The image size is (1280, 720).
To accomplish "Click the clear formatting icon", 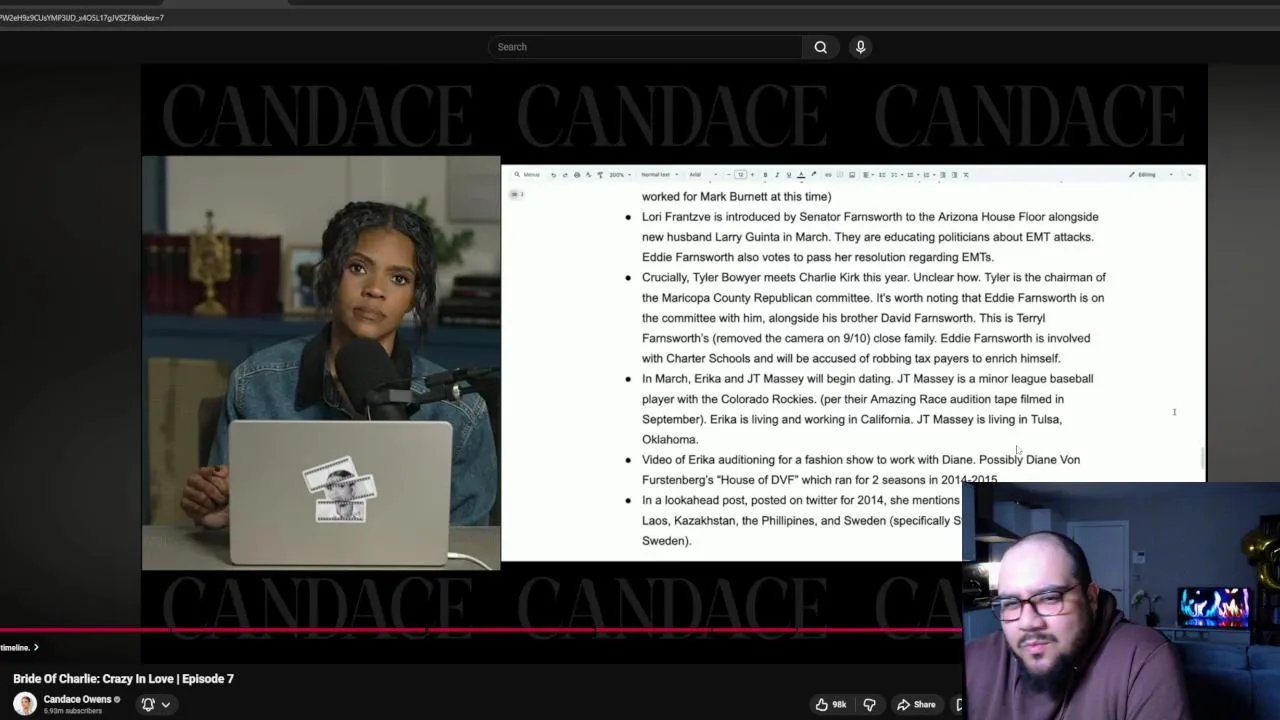I will click(966, 175).
